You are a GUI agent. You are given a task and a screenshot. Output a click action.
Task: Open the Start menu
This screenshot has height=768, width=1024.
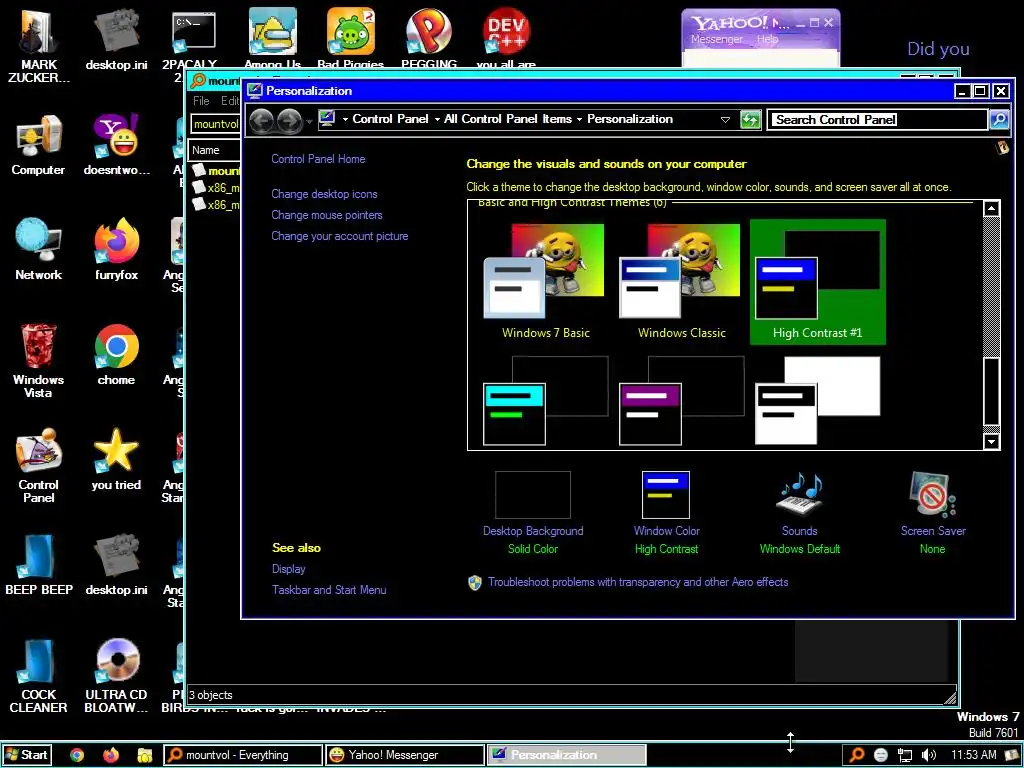[x=27, y=755]
